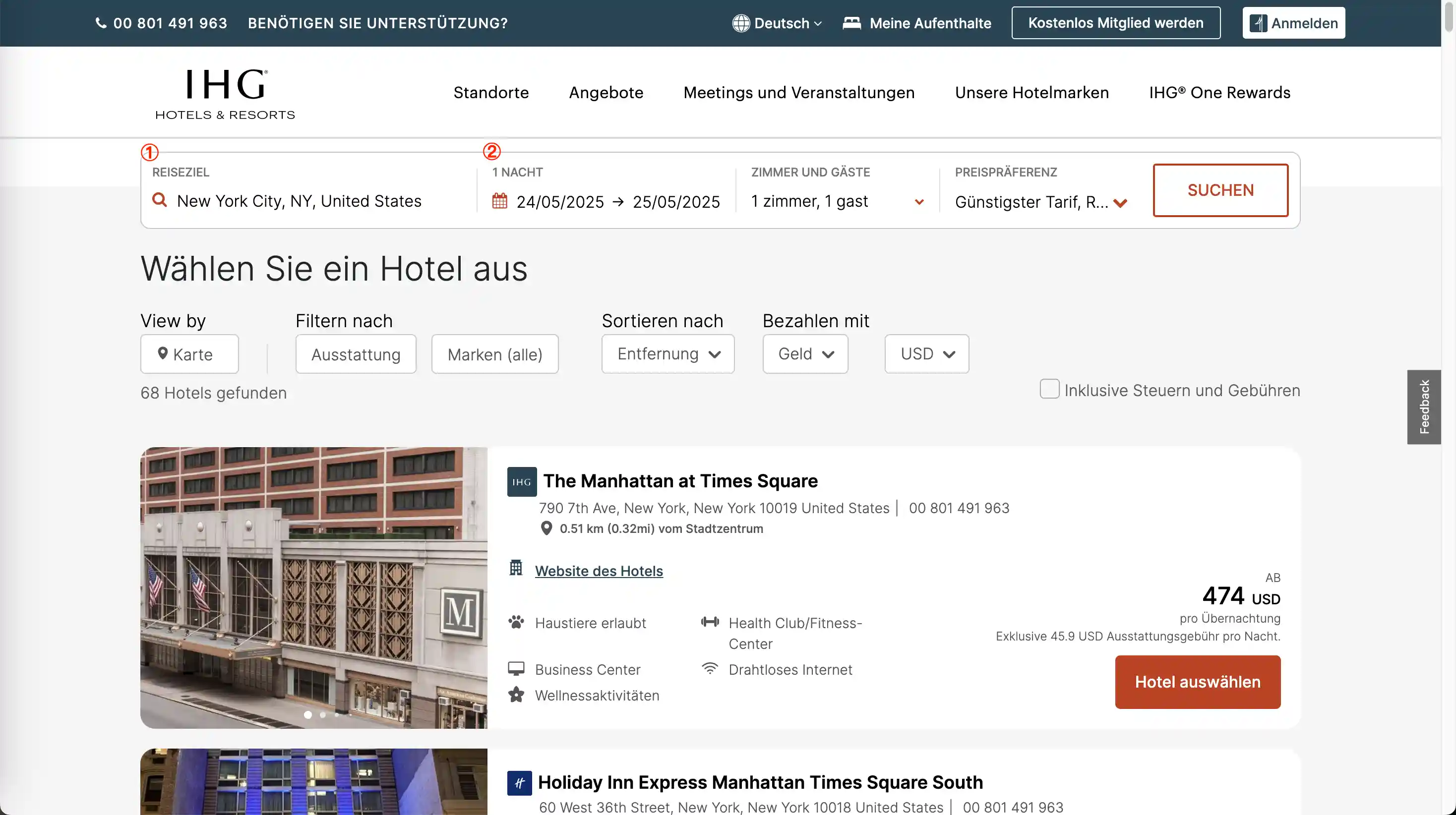Click the SUCHEN button

(x=1220, y=190)
